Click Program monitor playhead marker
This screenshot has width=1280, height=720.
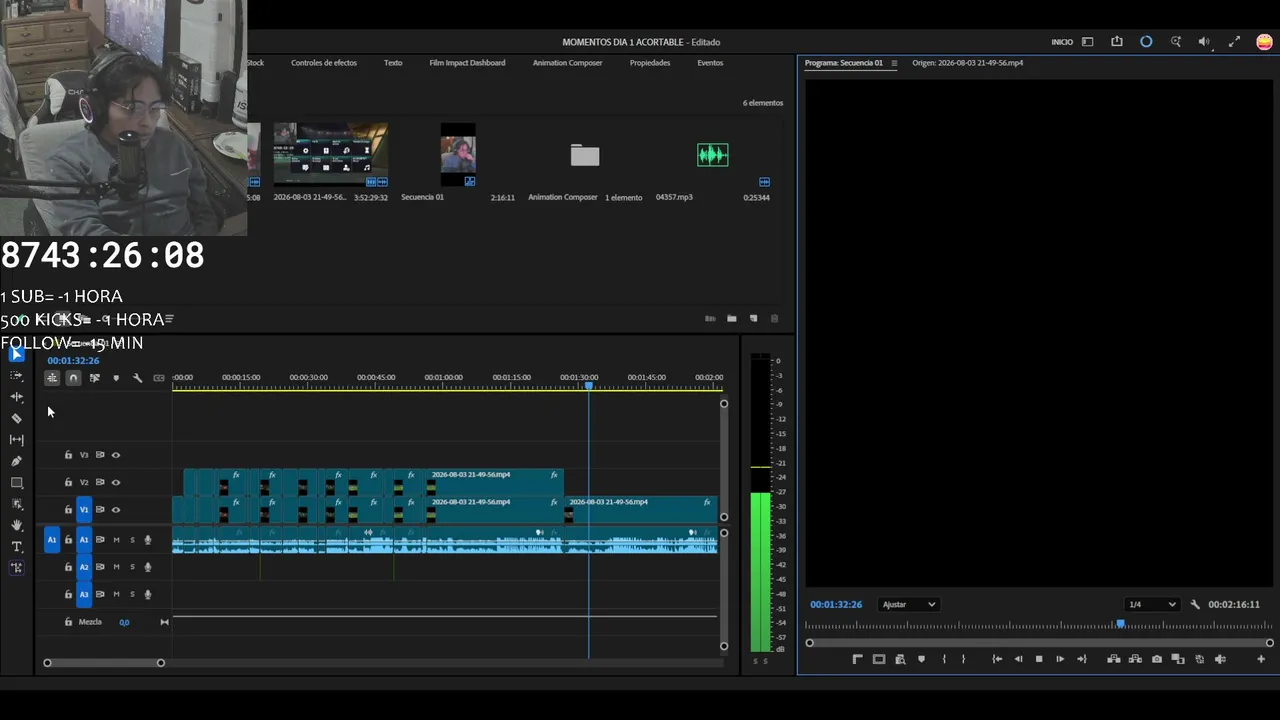point(1121,624)
